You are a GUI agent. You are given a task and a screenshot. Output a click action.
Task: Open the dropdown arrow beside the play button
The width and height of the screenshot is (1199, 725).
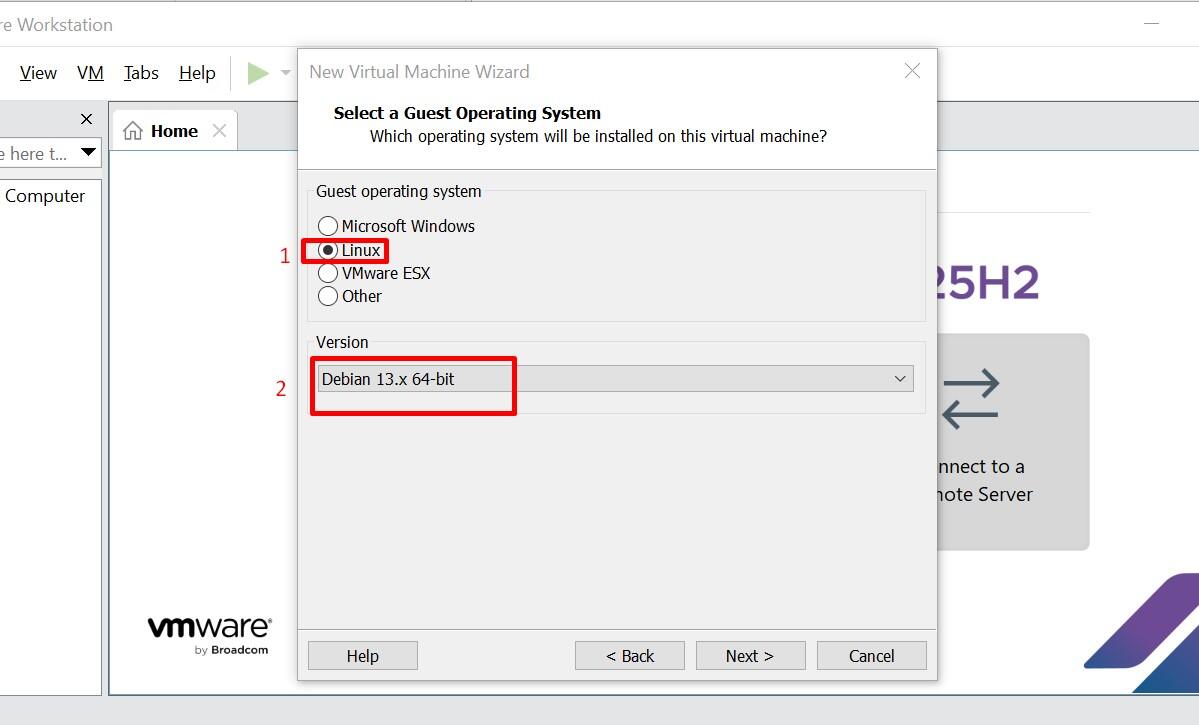tap(285, 73)
